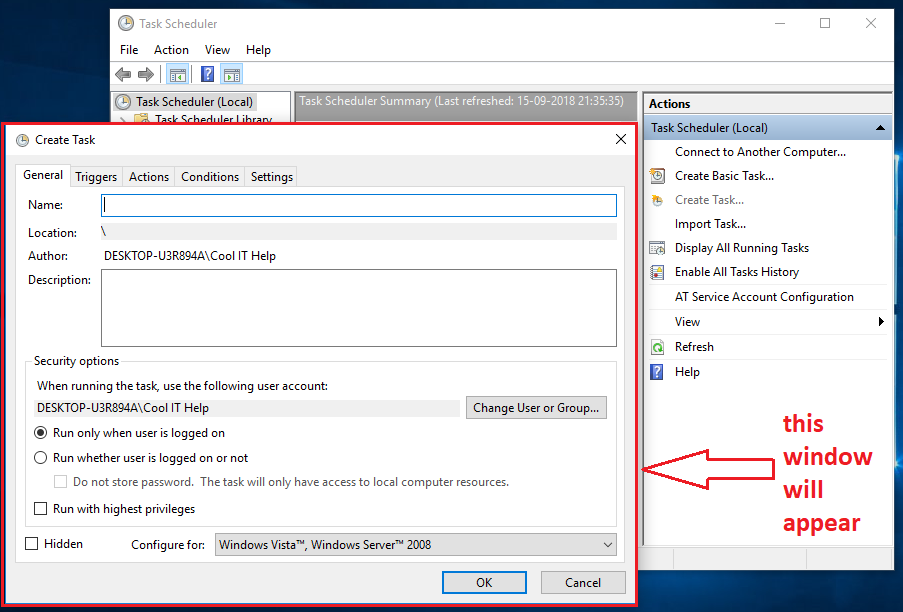Expand the View submenu arrow

point(881,322)
